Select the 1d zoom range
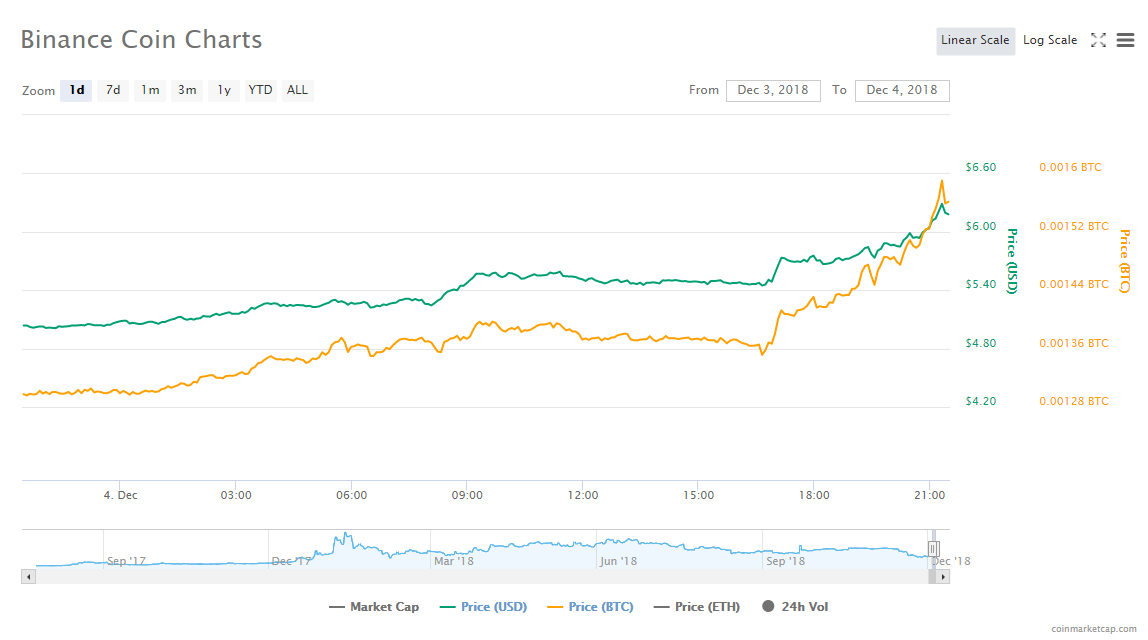Viewport: 1148px width, 640px height. tap(76, 90)
